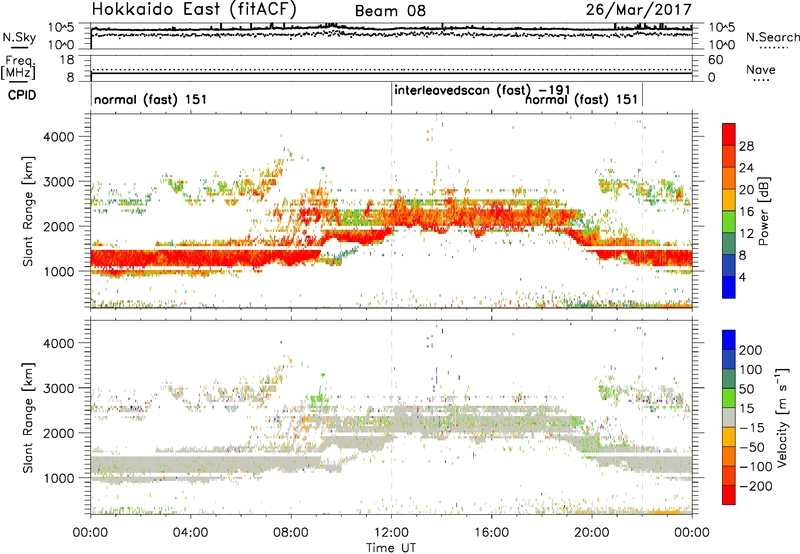Click the "18" frequency axis tick
This screenshot has height=554, width=800.
click(x=66, y=60)
